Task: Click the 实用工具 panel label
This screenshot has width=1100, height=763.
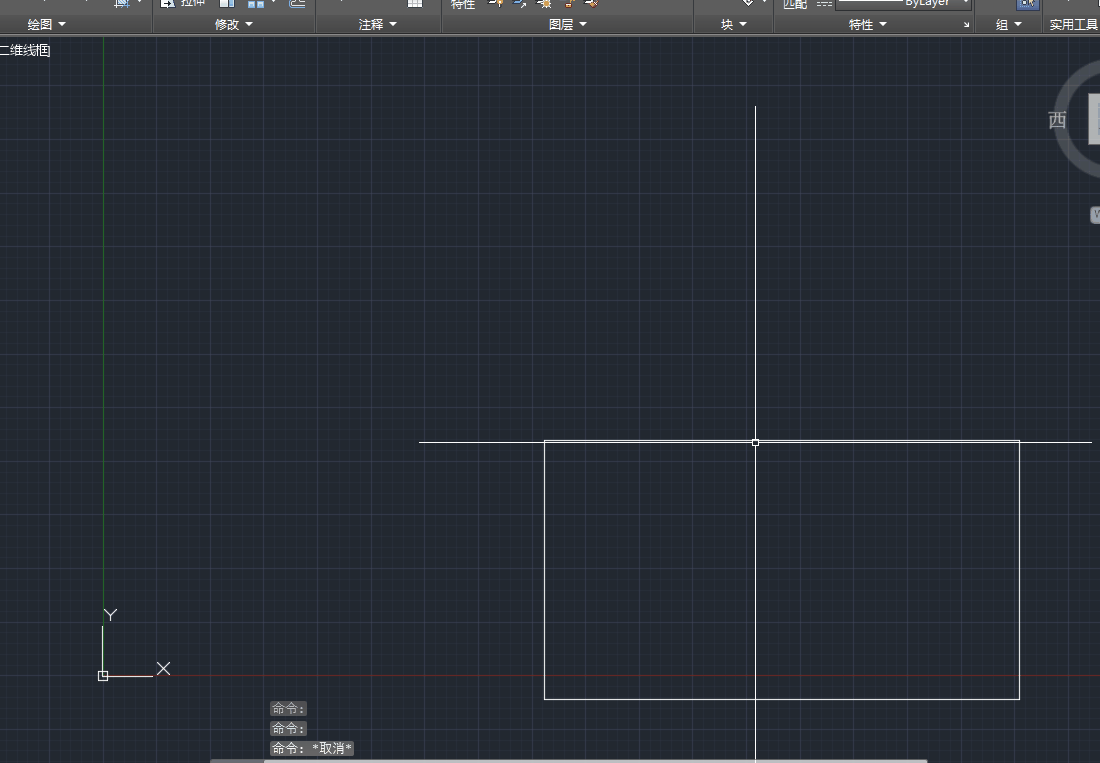Action: pyautogui.click(x=1073, y=25)
